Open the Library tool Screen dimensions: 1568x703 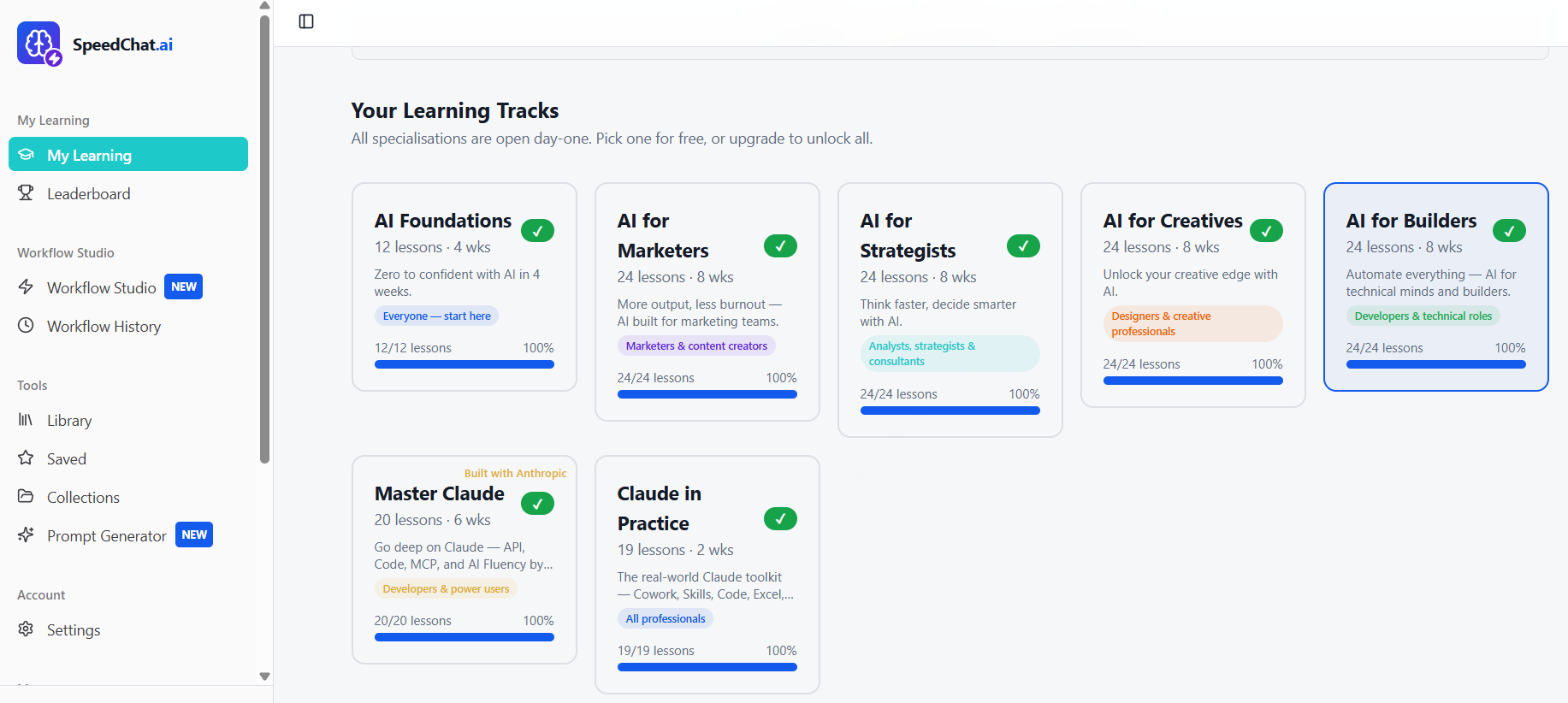pos(128,420)
